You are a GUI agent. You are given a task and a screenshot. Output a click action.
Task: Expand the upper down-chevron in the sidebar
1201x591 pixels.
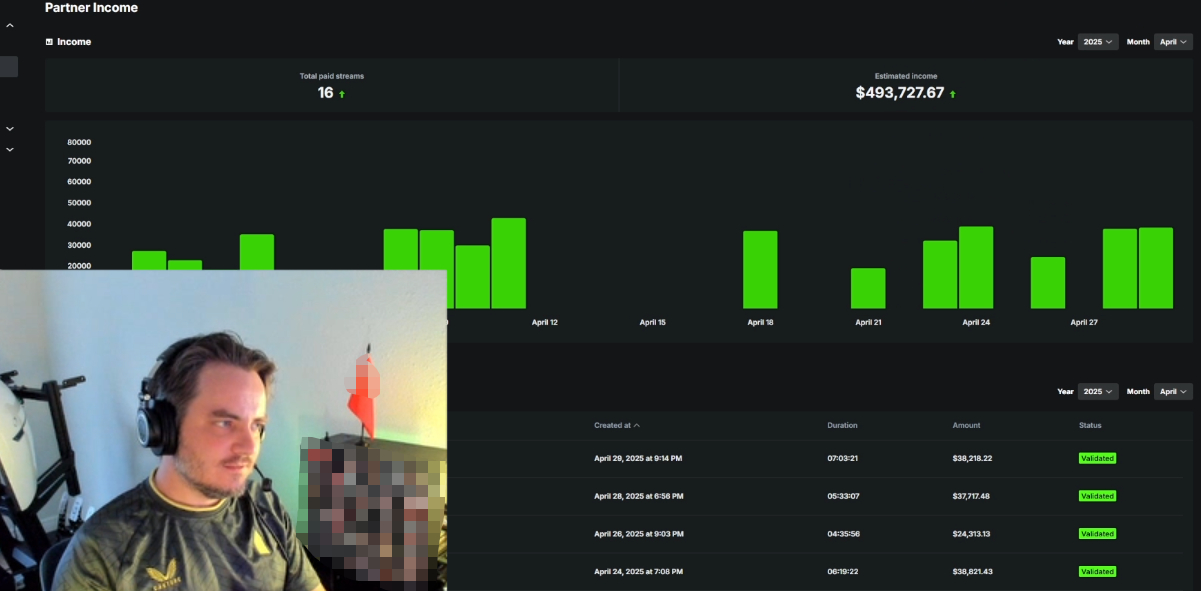[10, 129]
